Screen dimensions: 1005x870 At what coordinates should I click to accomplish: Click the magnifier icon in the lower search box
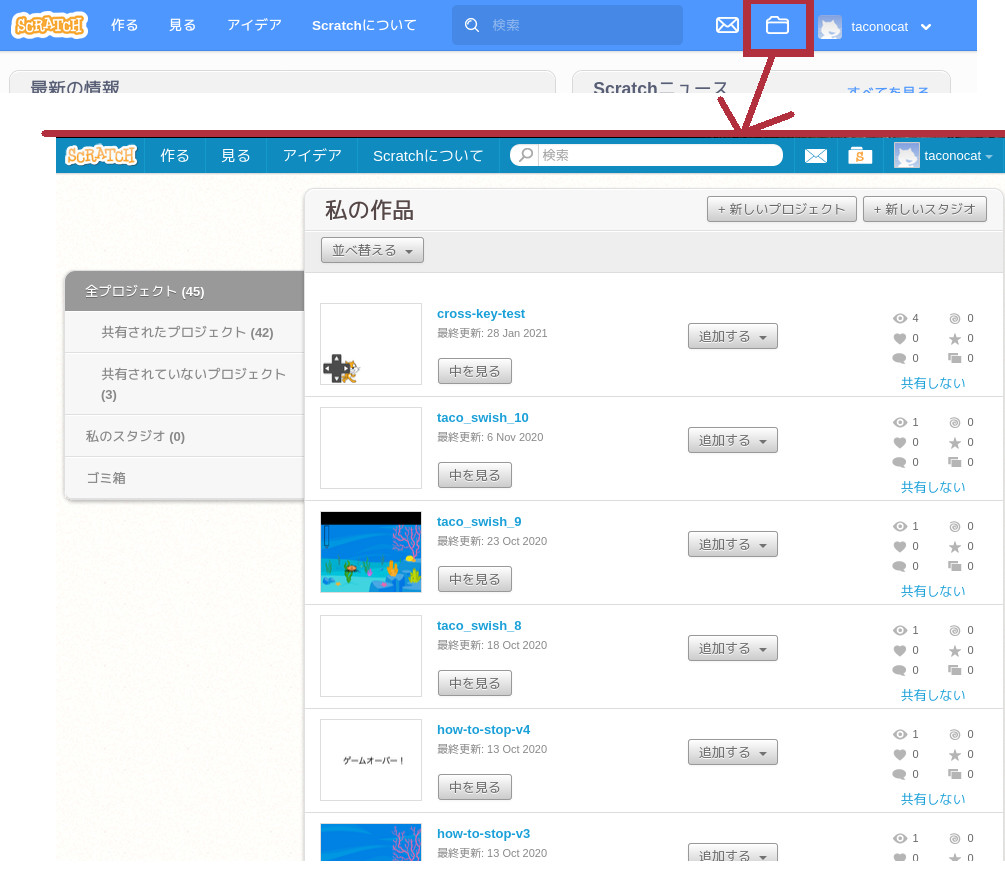click(526, 155)
